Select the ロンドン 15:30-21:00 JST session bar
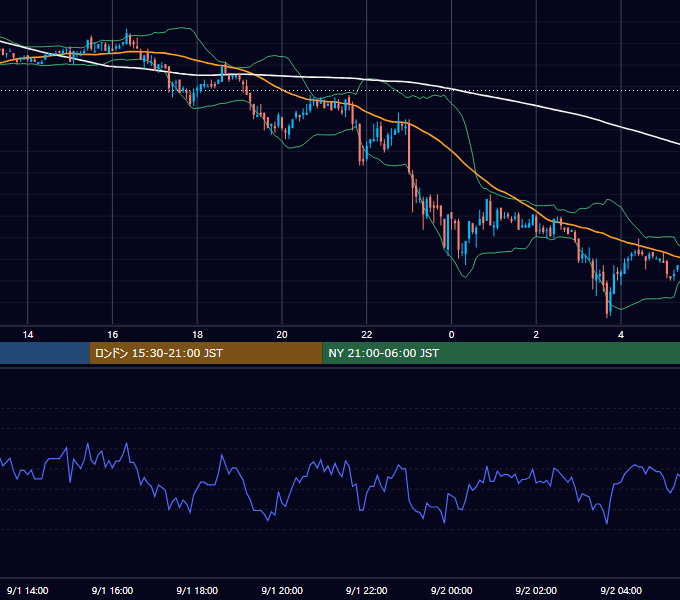 point(206,353)
